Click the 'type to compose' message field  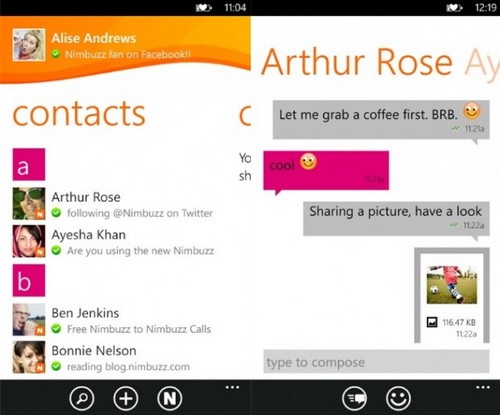376,362
